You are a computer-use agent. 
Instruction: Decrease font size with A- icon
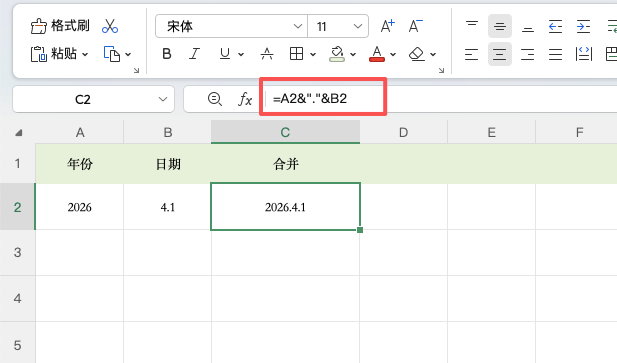tap(415, 26)
